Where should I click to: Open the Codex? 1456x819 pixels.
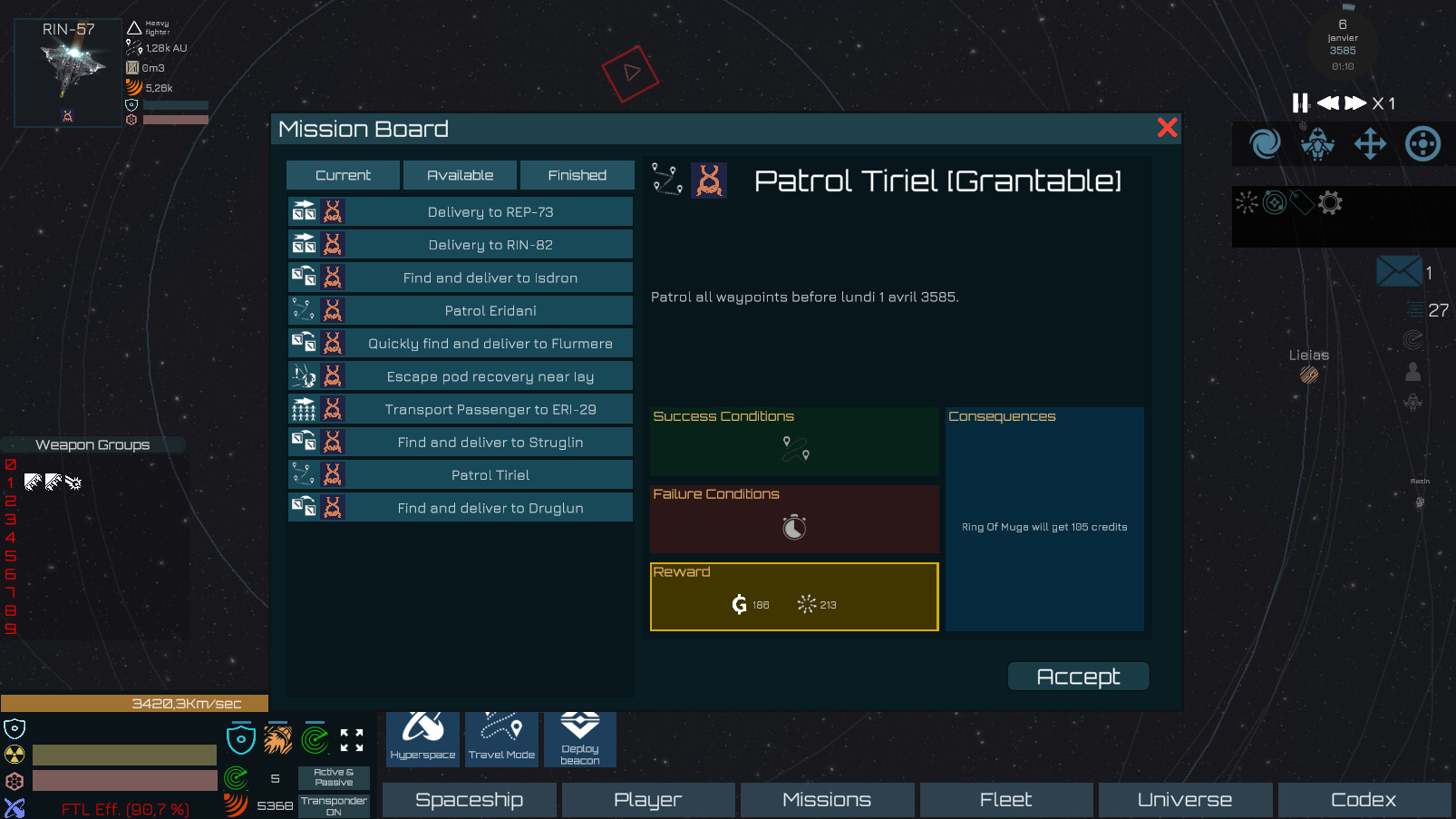click(x=1364, y=799)
